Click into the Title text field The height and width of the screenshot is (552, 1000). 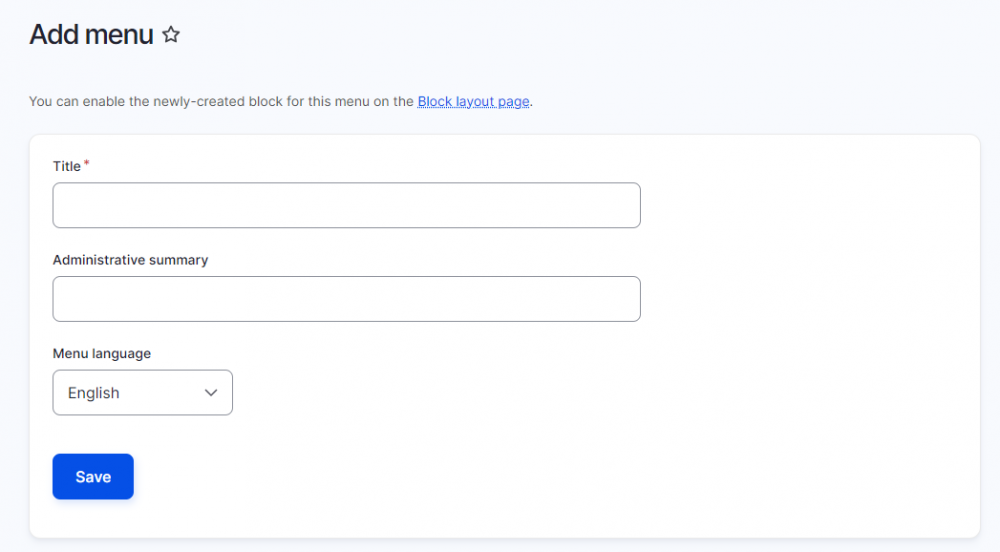(346, 205)
